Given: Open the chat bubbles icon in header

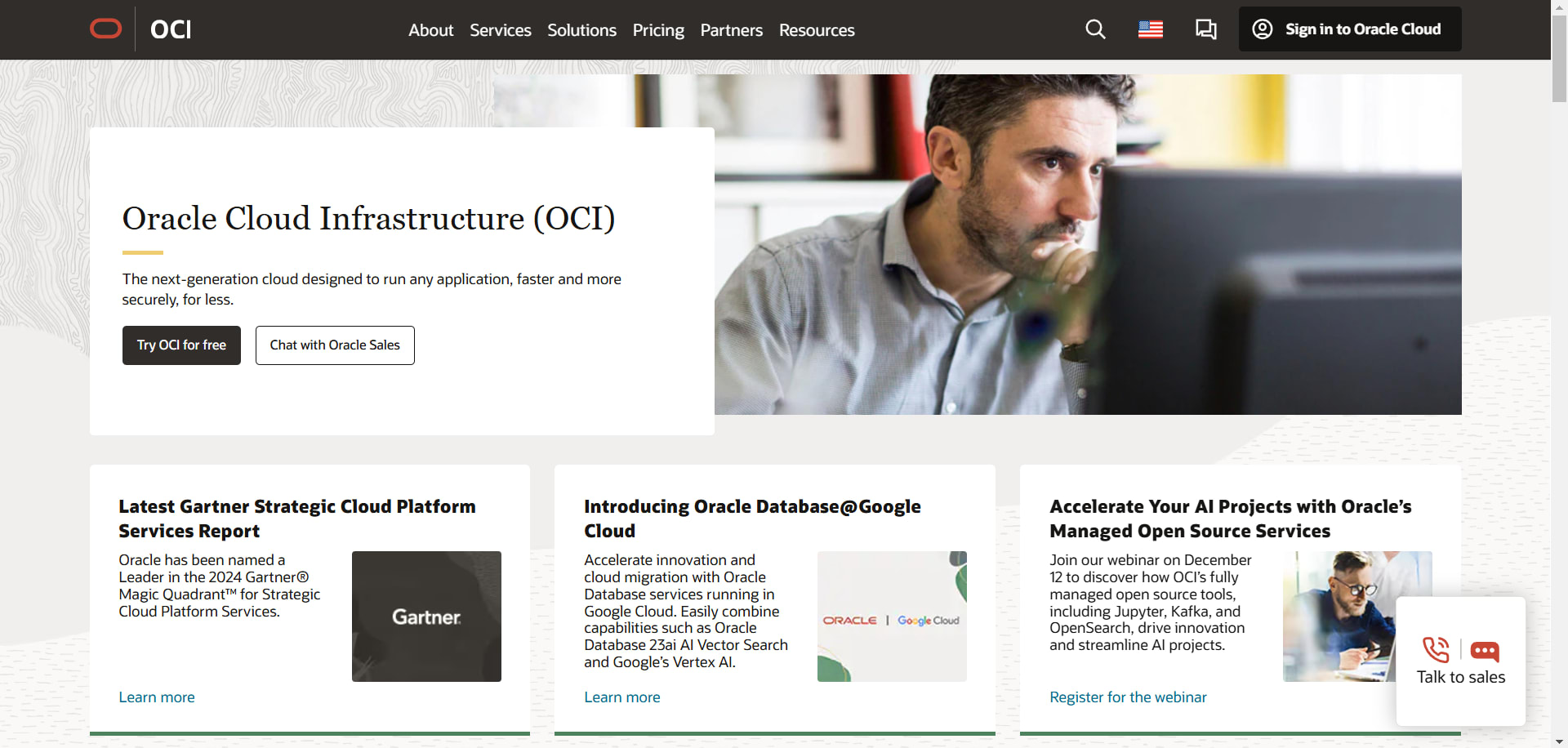Looking at the screenshot, I should (x=1206, y=29).
